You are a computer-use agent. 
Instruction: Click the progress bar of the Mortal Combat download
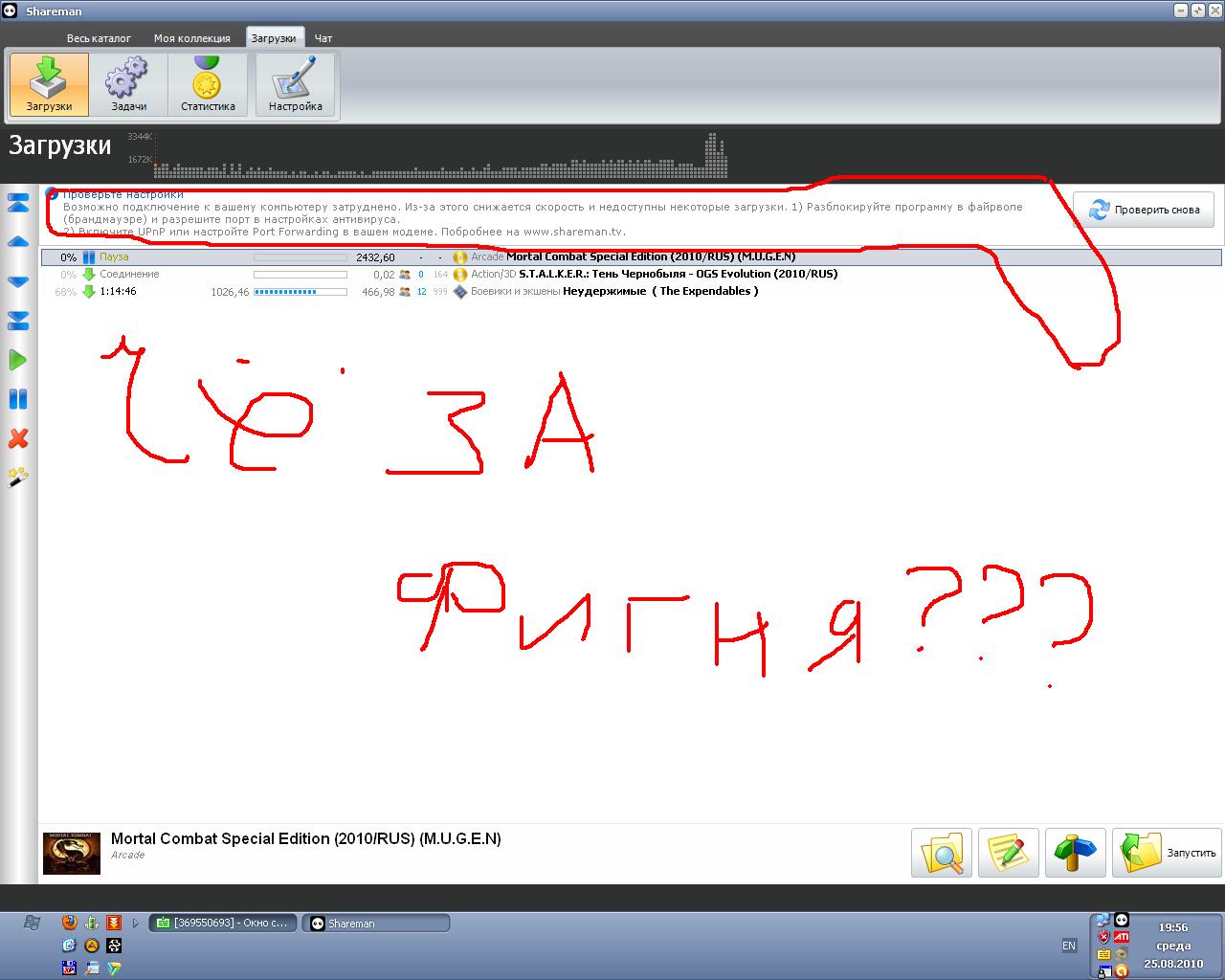tap(301, 257)
